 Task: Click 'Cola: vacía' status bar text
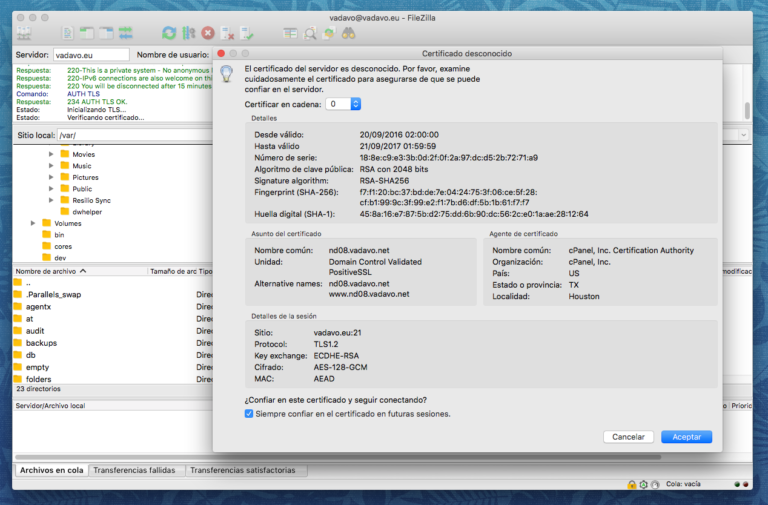pyautogui.click(x=683, y=484)
